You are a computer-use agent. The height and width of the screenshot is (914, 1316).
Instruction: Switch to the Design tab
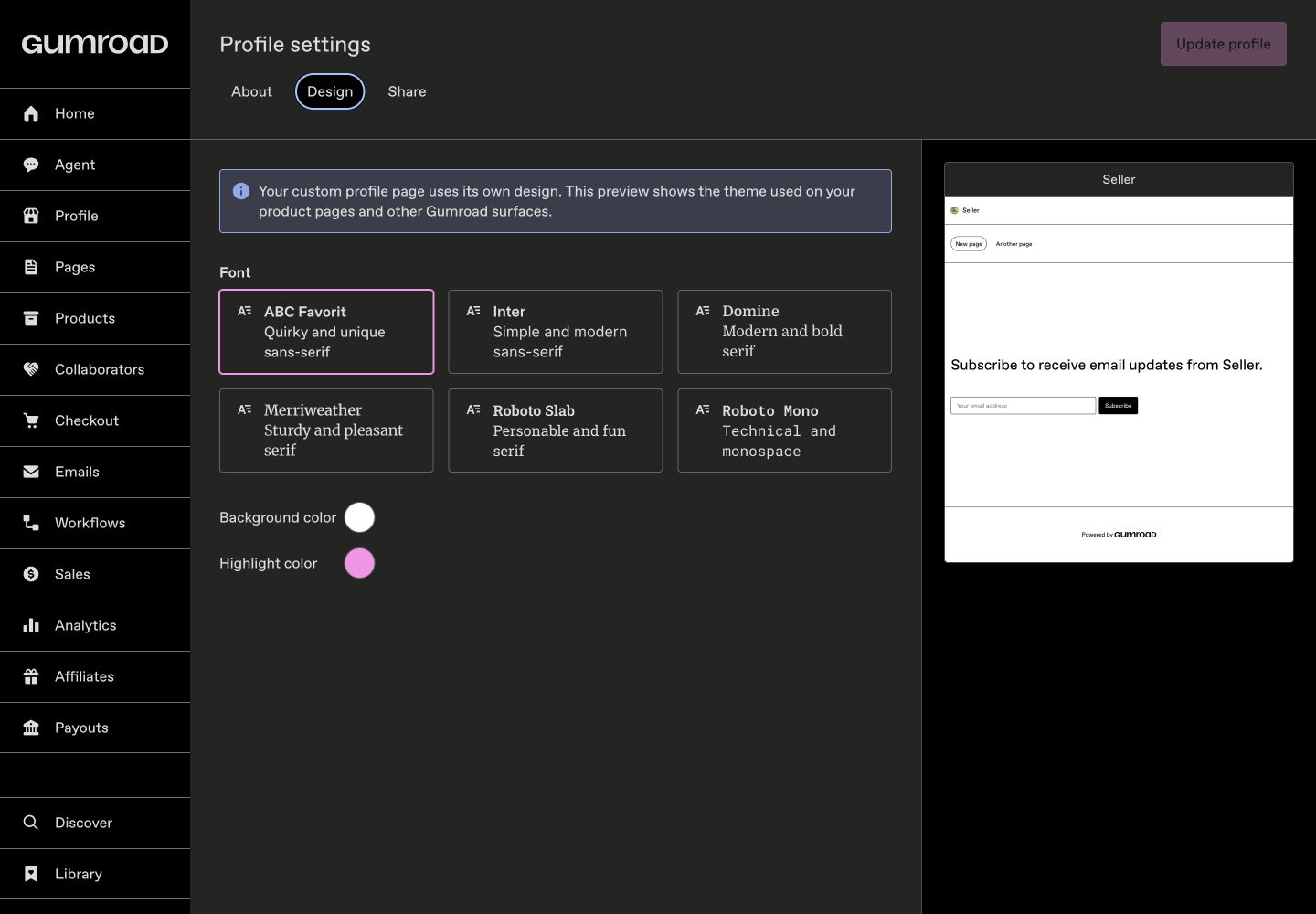pos(330,91)
